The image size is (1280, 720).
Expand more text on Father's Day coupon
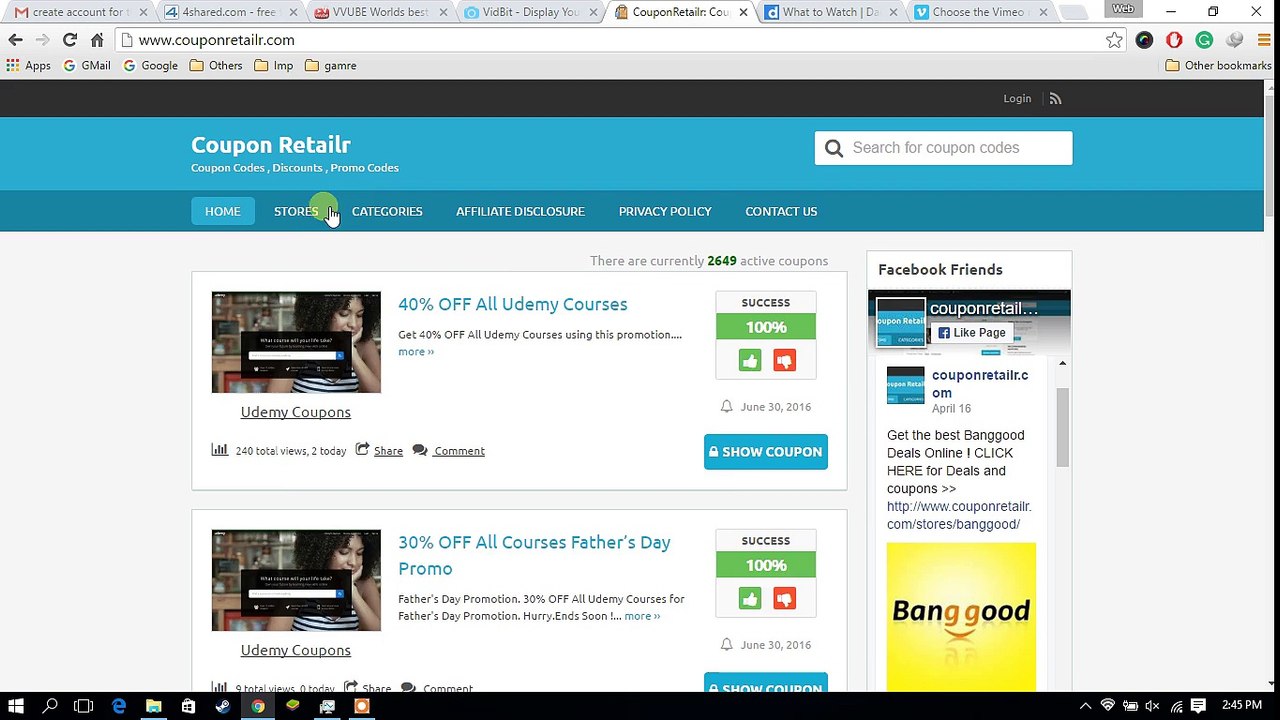(642, 616)
